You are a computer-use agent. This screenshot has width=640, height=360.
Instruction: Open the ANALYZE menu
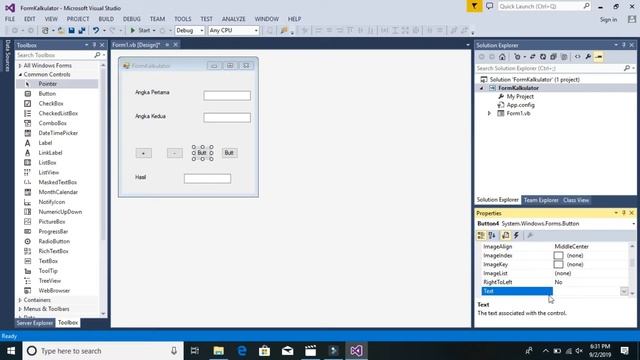pos(233,19)
